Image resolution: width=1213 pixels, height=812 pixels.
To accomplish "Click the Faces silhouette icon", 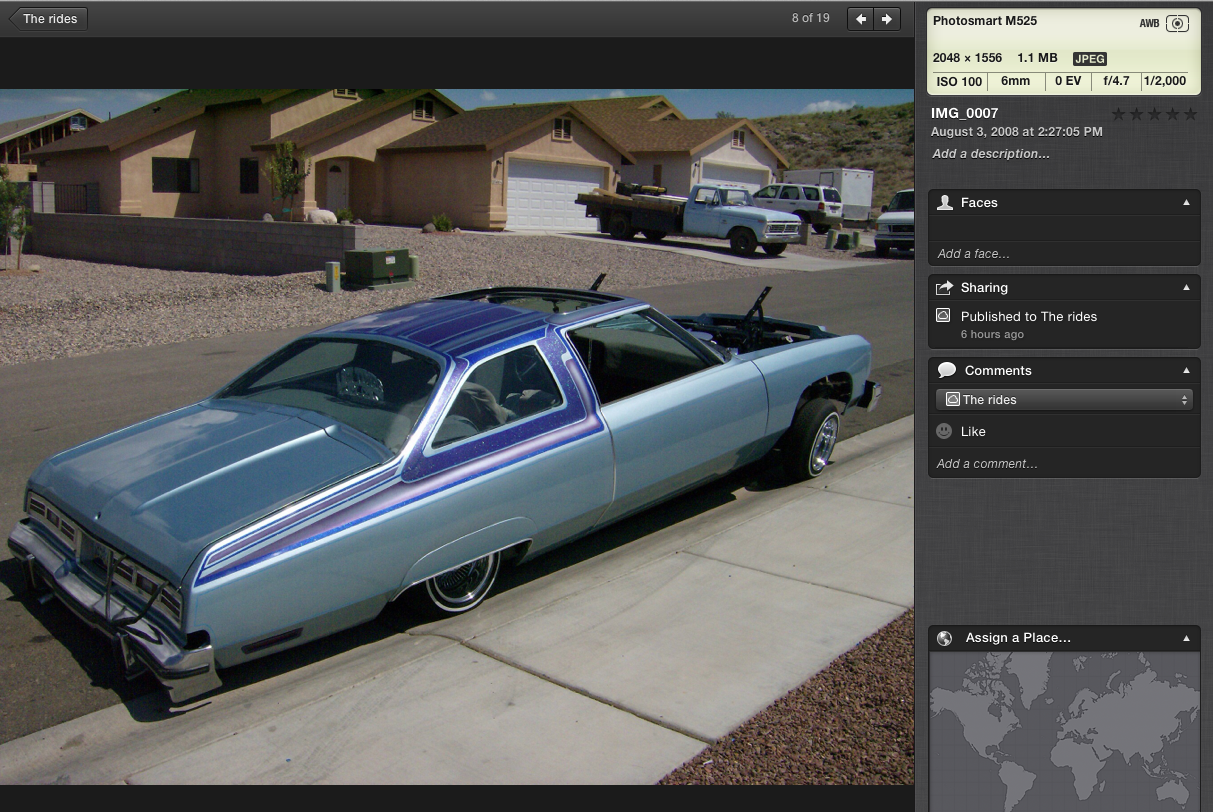I will coord(945,202).
